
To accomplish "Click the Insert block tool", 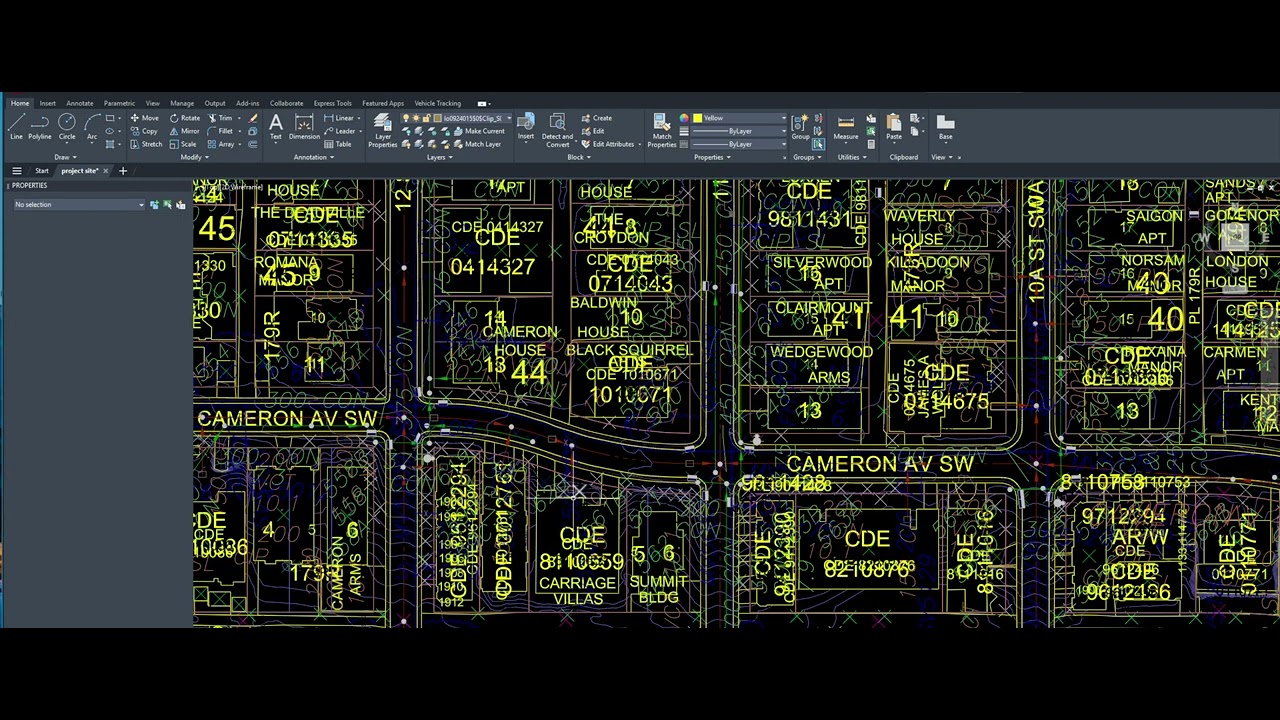I will [526, 126].
